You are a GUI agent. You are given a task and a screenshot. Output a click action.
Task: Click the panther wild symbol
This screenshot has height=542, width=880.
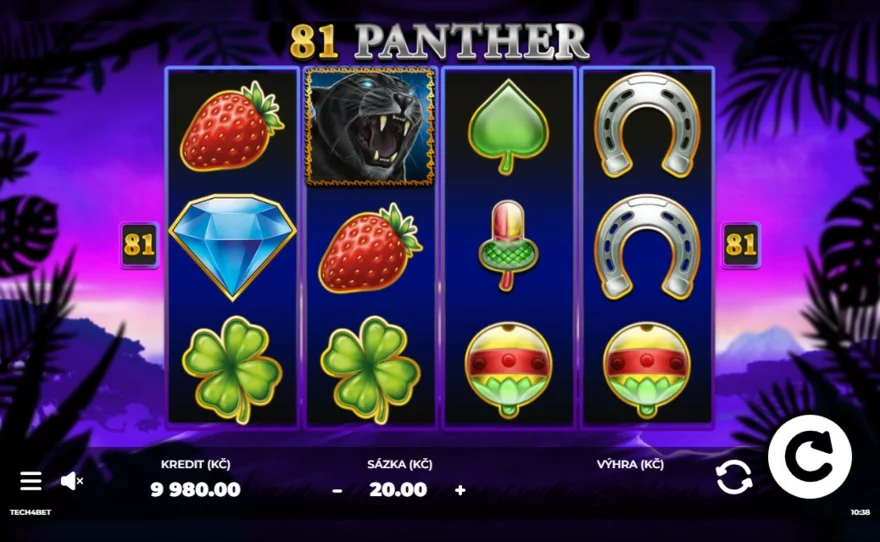pyautogui.click(x=370, y=127)
